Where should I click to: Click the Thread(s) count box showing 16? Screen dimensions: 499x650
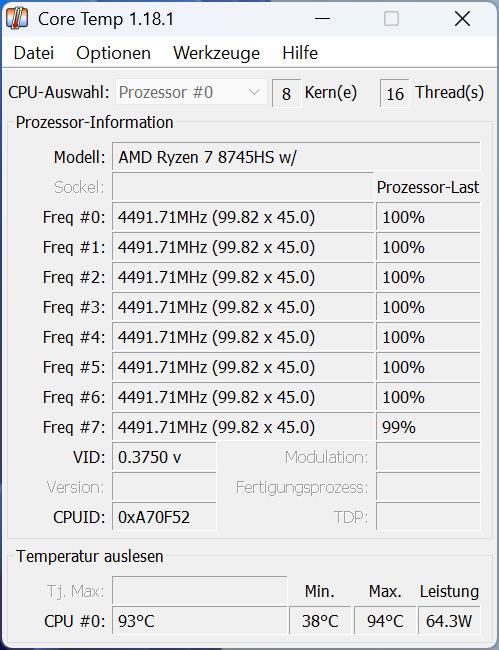pos(395,93)
